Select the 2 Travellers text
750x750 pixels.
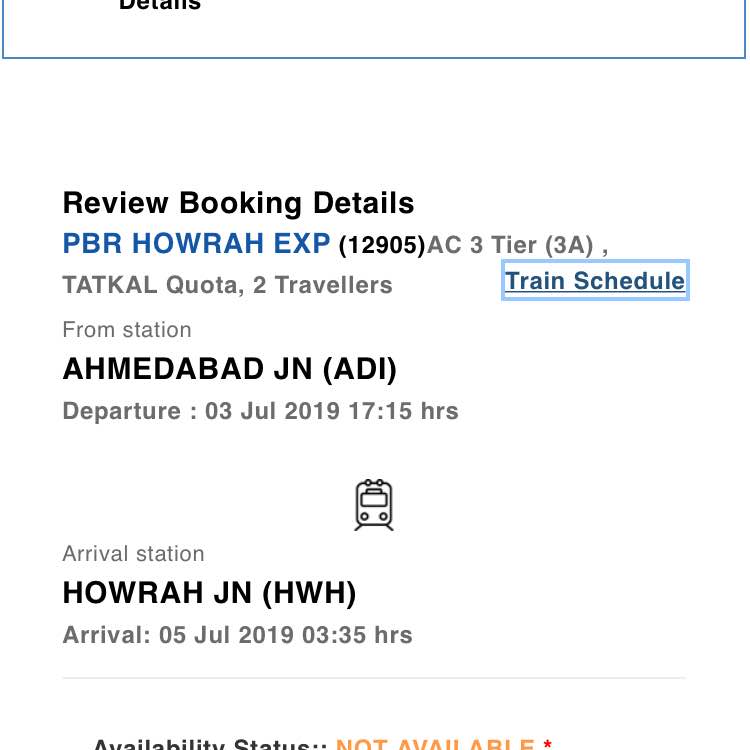pos(323,285)
